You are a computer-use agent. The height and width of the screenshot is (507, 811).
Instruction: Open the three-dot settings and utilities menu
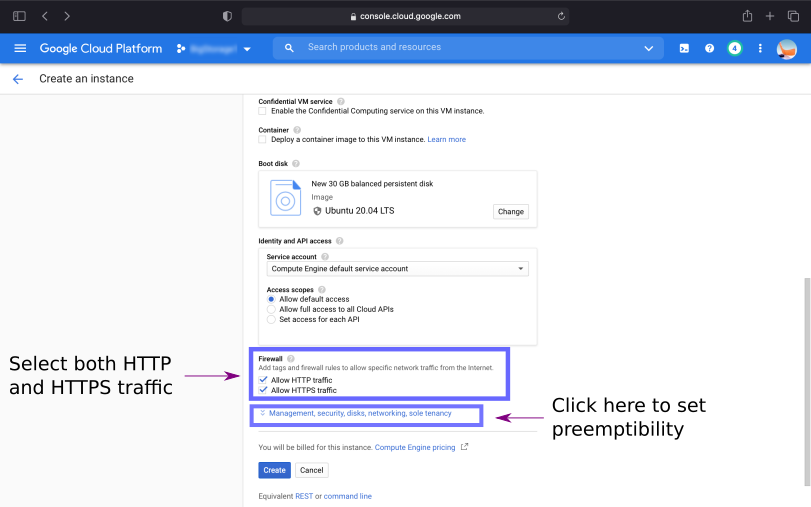tap(760, 48)
